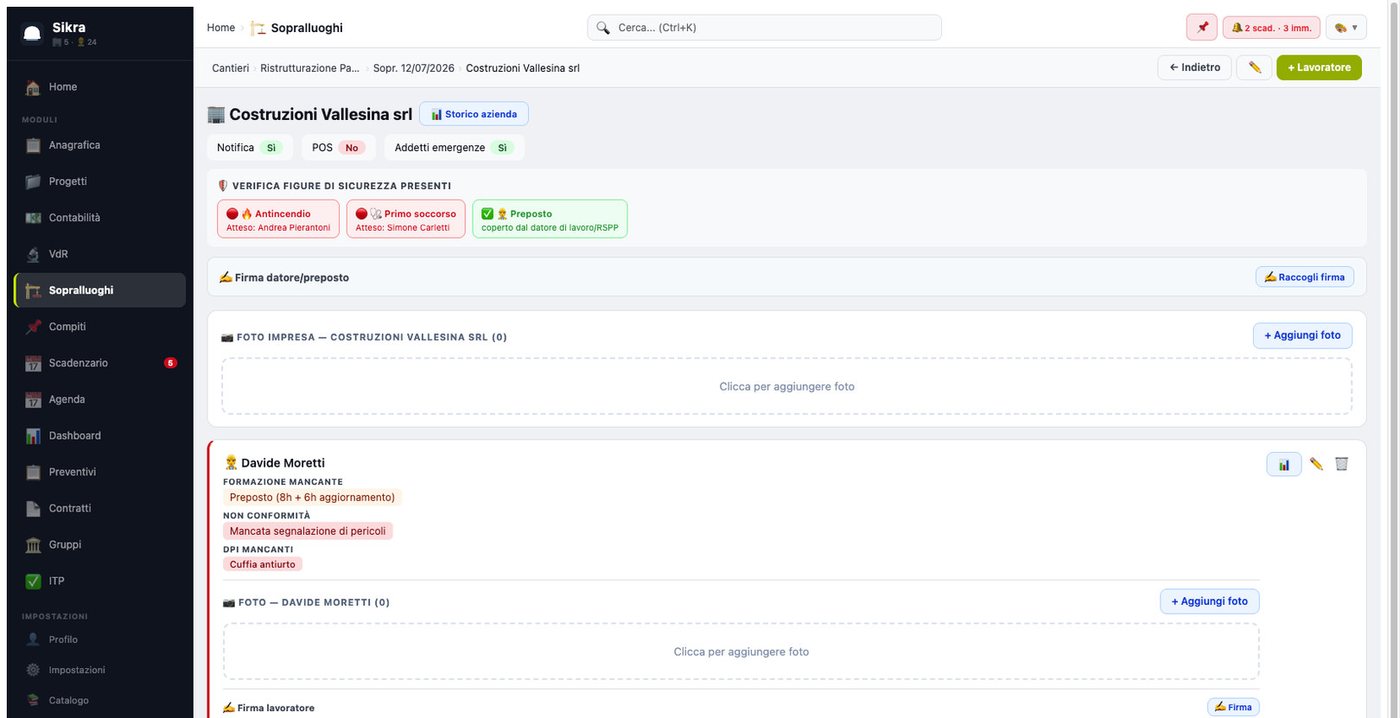
Task: Click the red pin icon button
Action: pyautogui.click(x=1202, y=27)
